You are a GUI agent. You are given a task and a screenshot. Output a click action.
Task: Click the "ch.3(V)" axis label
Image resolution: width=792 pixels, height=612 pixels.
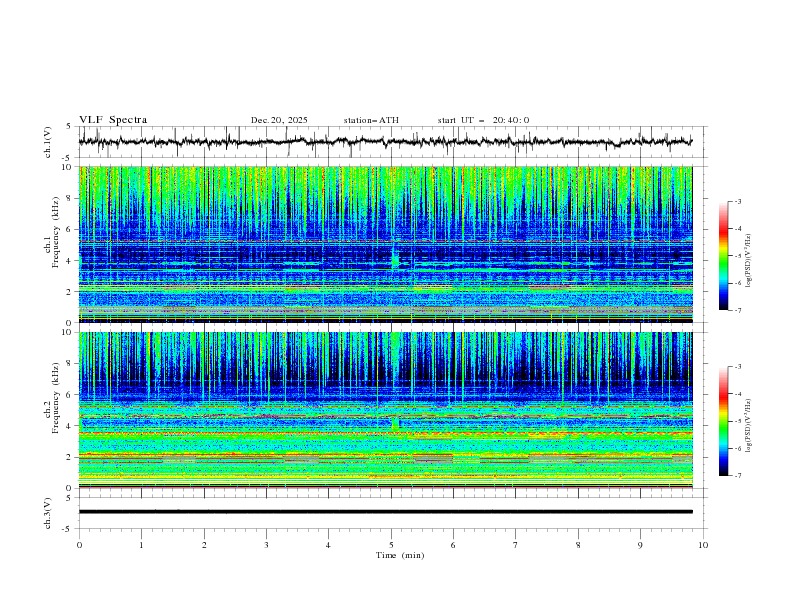48,513
